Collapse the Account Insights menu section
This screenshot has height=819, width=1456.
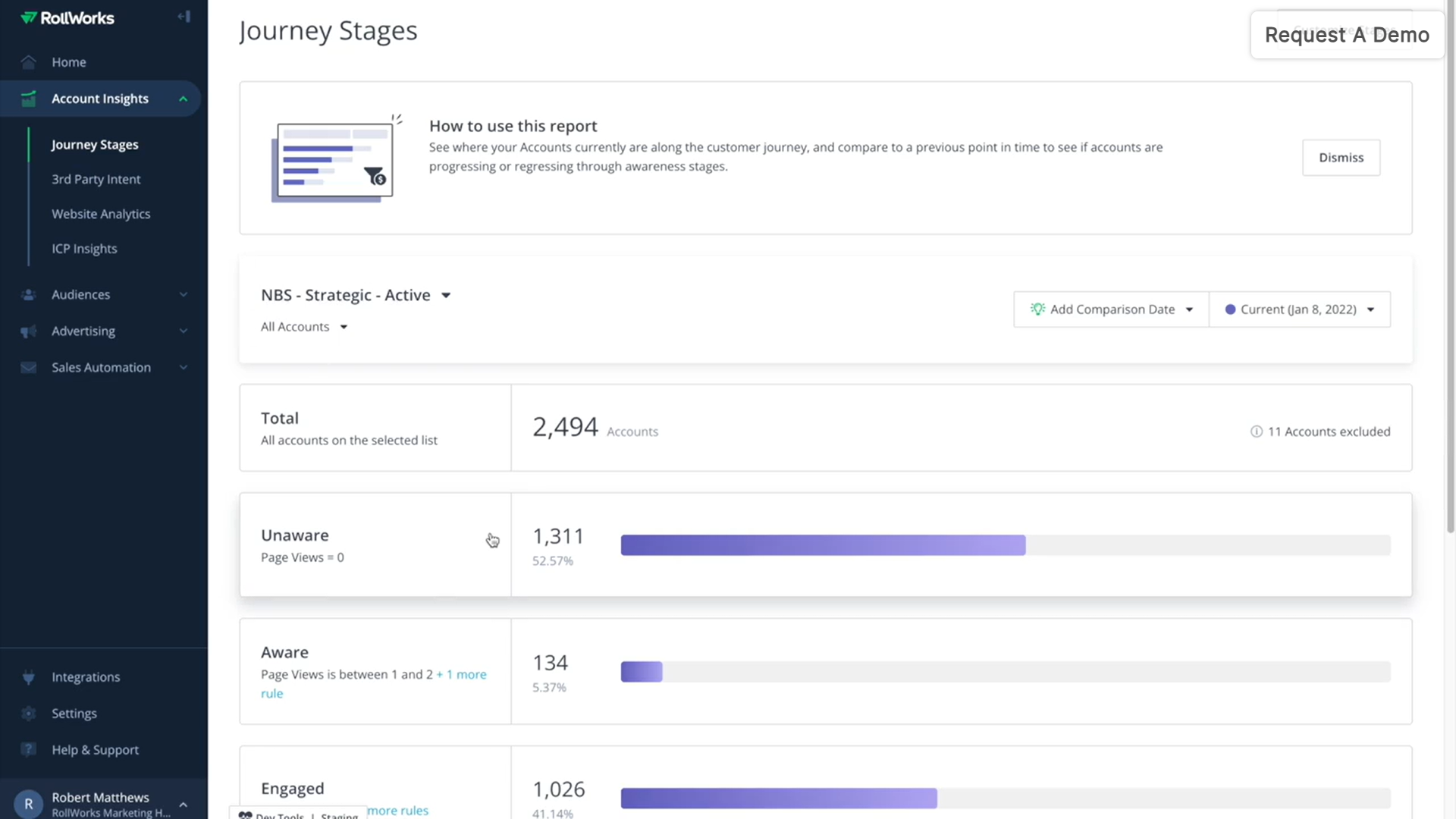pos(183,99)
